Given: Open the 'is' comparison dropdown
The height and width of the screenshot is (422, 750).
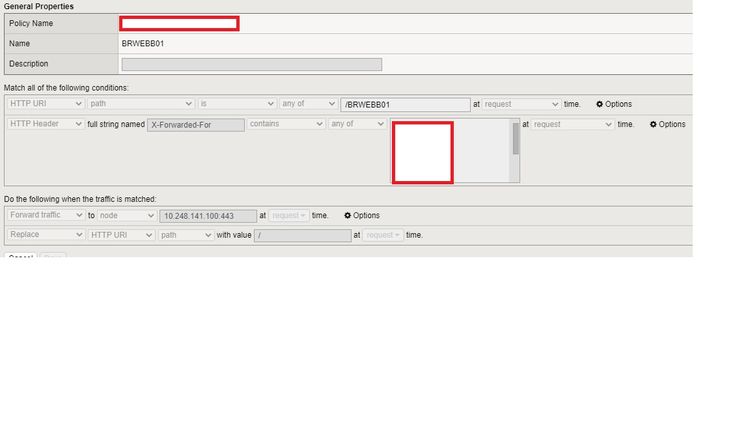Looking at the screenshot, I should click(237, 103).
